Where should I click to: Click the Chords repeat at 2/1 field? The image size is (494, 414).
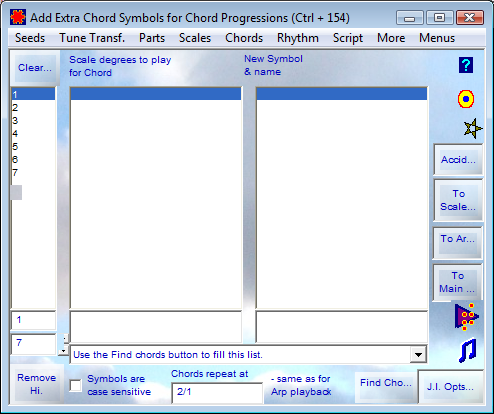click(217, 392)
